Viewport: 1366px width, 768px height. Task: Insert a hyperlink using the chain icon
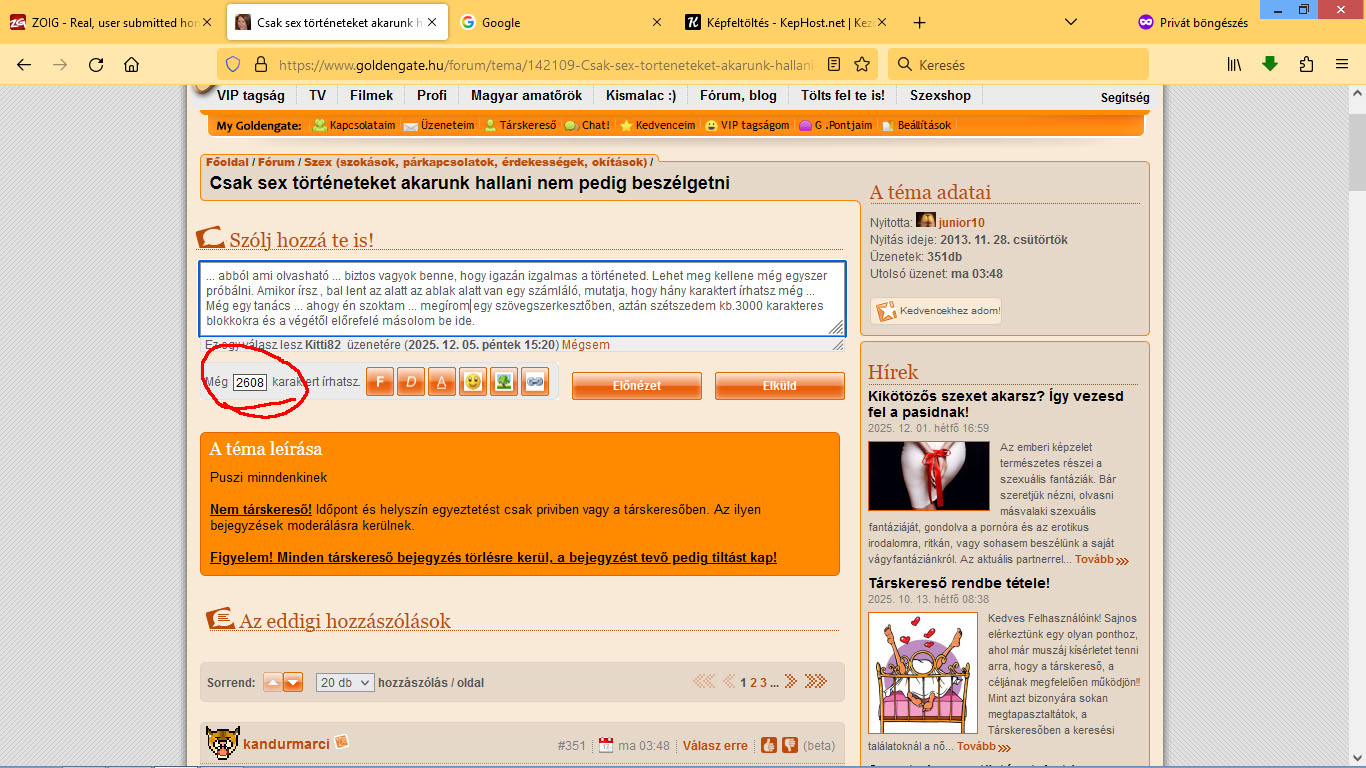coord(535,383)
